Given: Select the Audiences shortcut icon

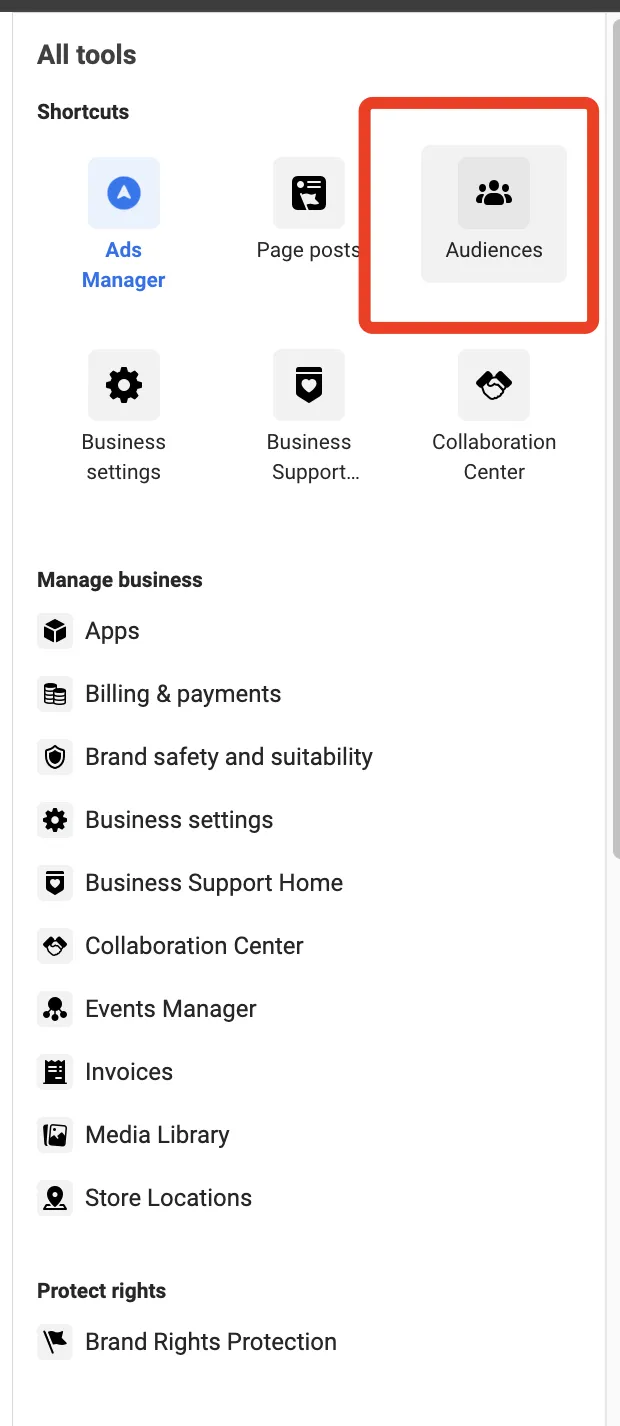Looking at the screenshot, I should 494,193.
